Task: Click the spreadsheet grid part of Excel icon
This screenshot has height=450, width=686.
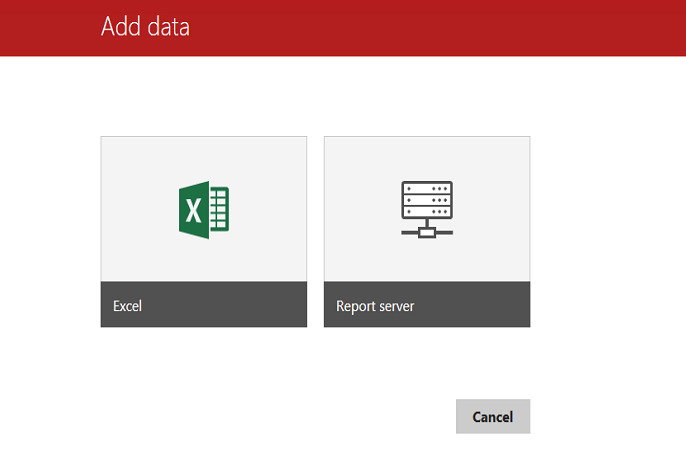Action: click(221, 210)
